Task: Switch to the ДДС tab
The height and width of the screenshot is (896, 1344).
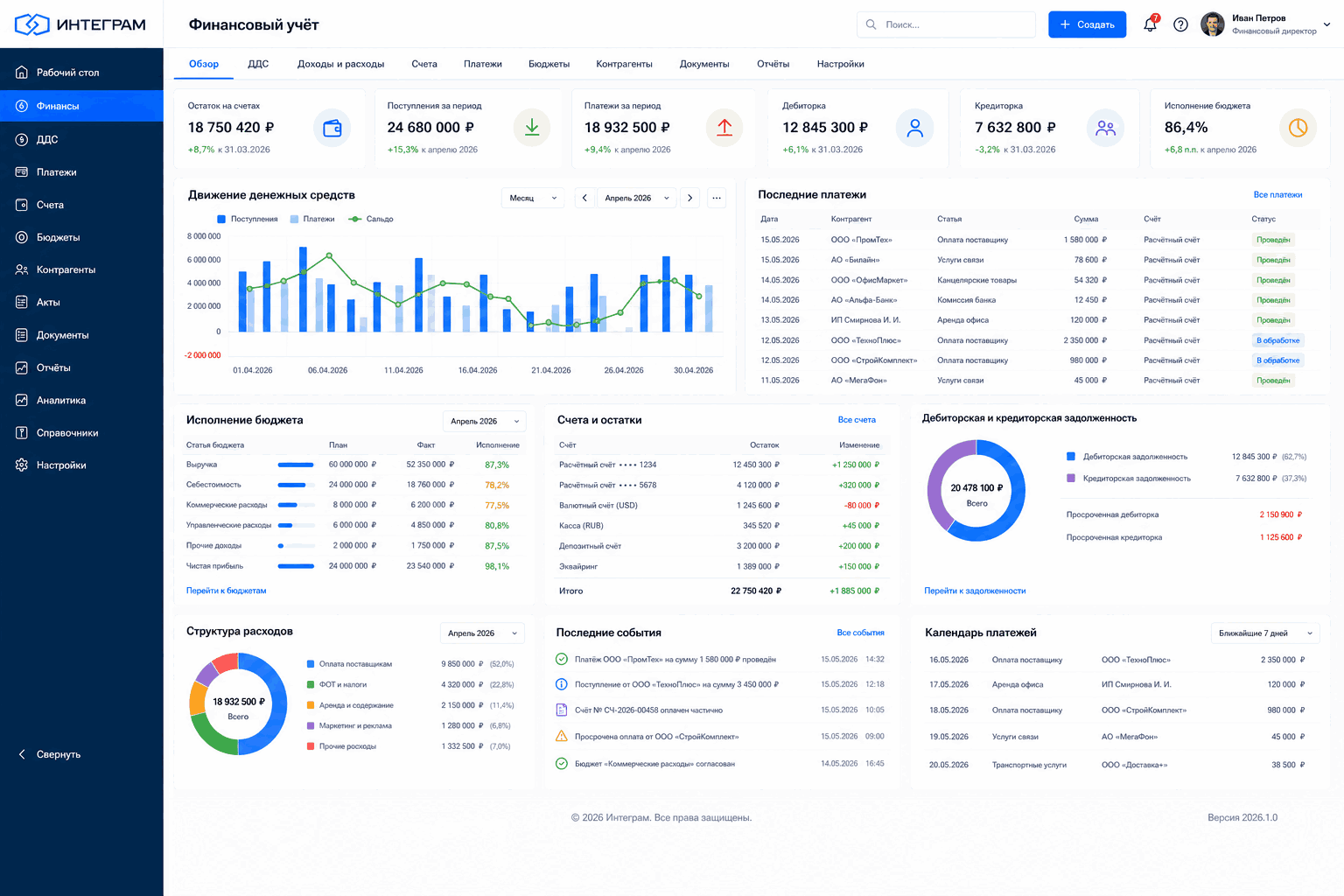Action: pos(258,64)
